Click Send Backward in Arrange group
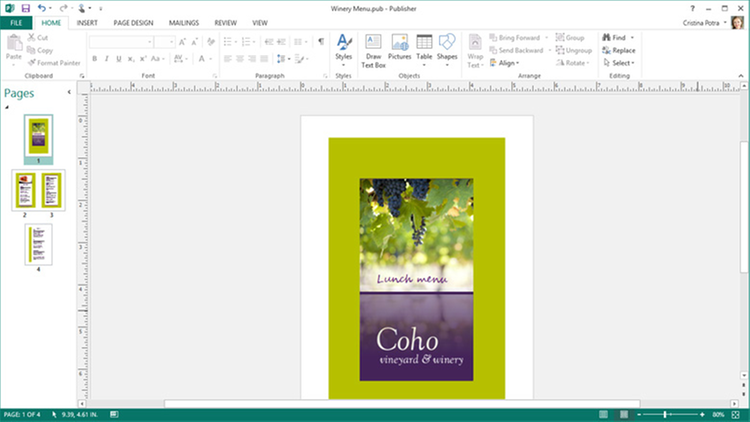 pyautogui.click(x=516, y=50)
